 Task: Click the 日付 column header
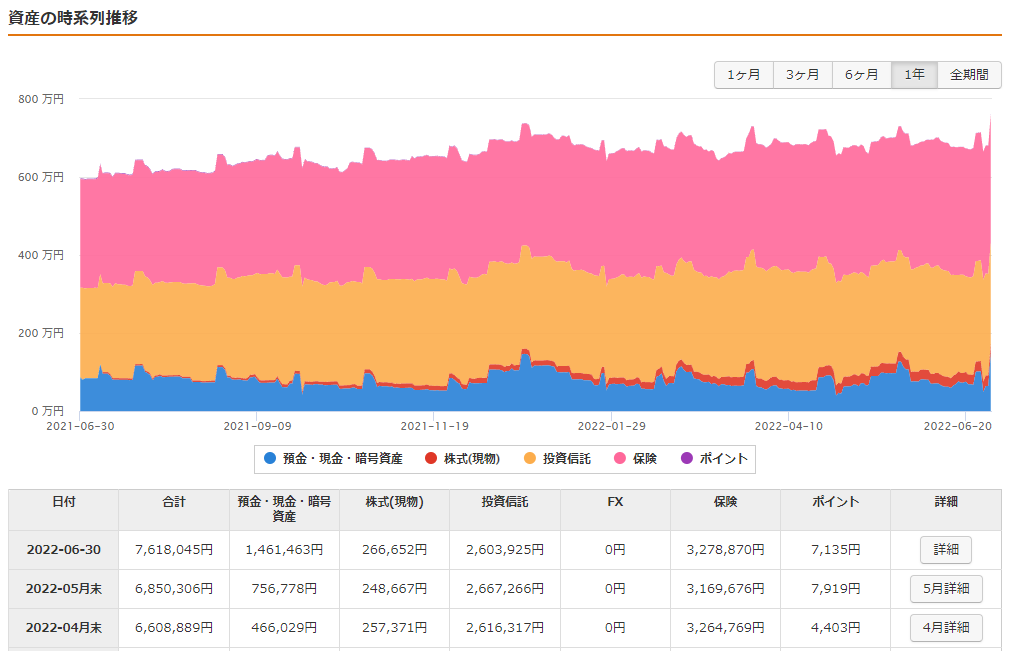click(63, 503)
